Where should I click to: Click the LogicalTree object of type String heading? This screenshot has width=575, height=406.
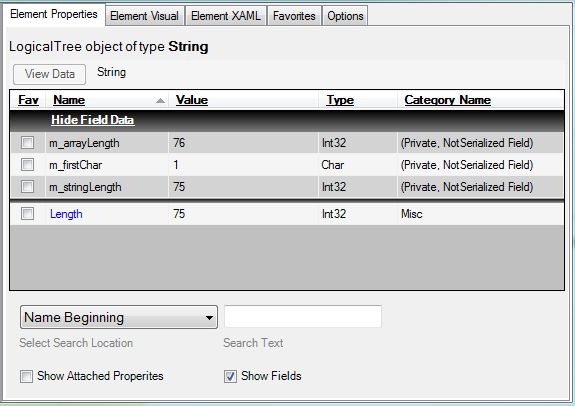tap(109, 47)
